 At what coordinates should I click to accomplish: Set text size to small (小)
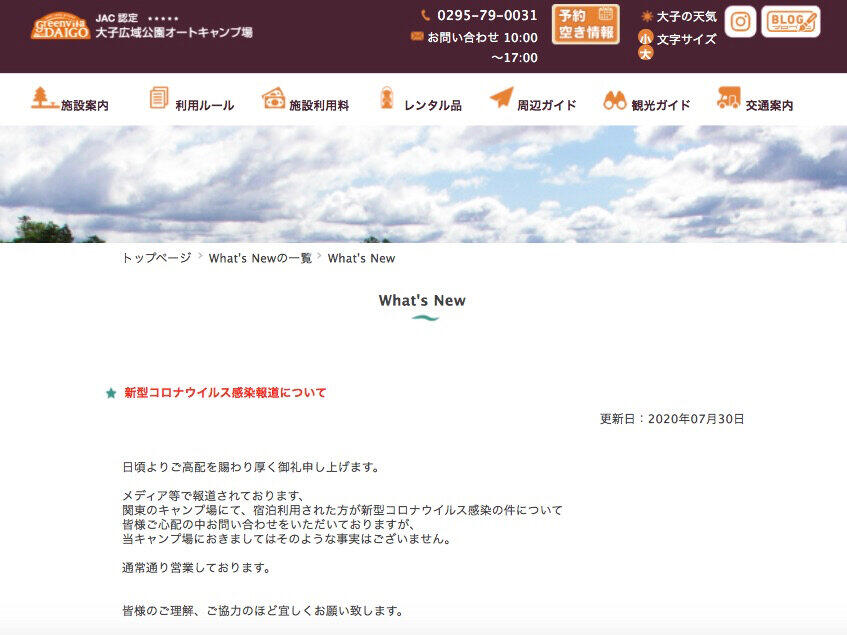(x=645, y=38)
